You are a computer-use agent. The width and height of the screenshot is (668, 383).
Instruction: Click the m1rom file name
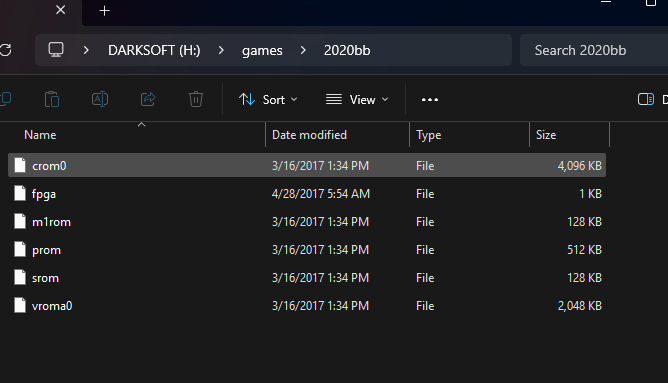pyautogui.click(x=51, y=222)
